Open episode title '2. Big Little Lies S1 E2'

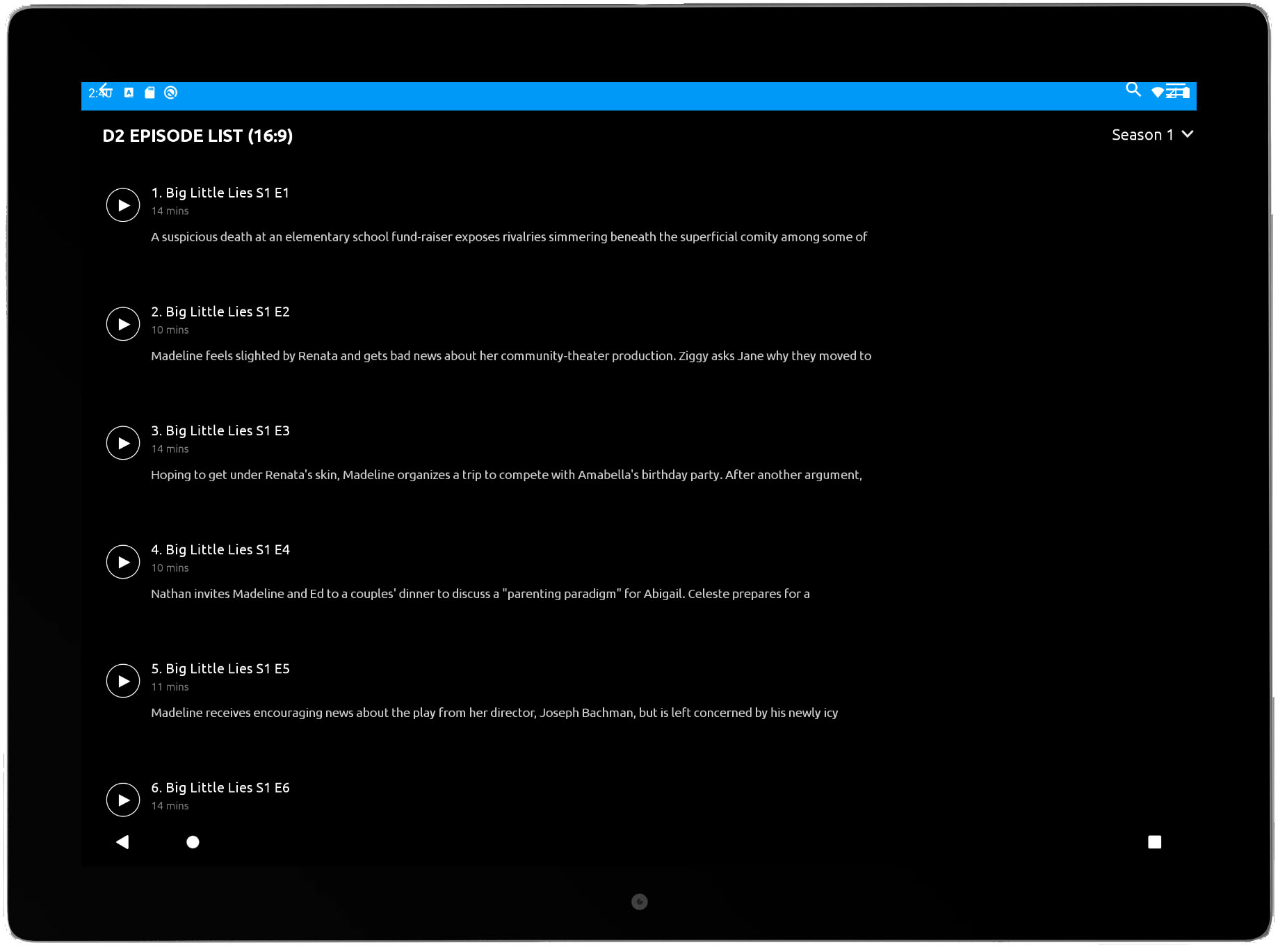pyautogui.click(x=220, y=312)
